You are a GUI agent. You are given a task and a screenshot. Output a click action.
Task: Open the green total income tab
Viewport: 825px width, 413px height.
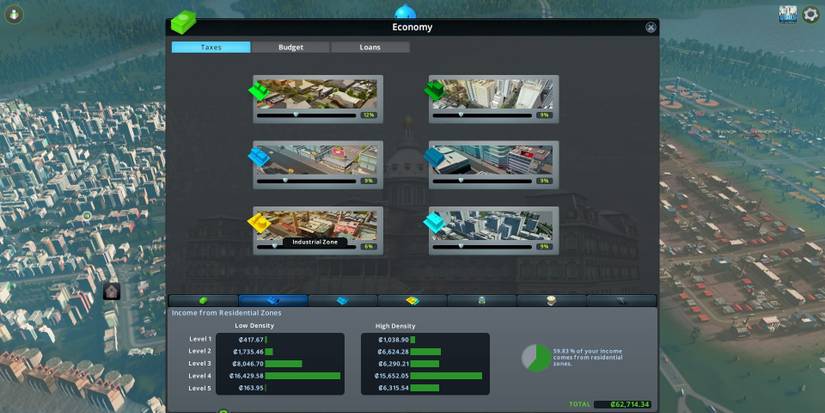pos(203,300)
